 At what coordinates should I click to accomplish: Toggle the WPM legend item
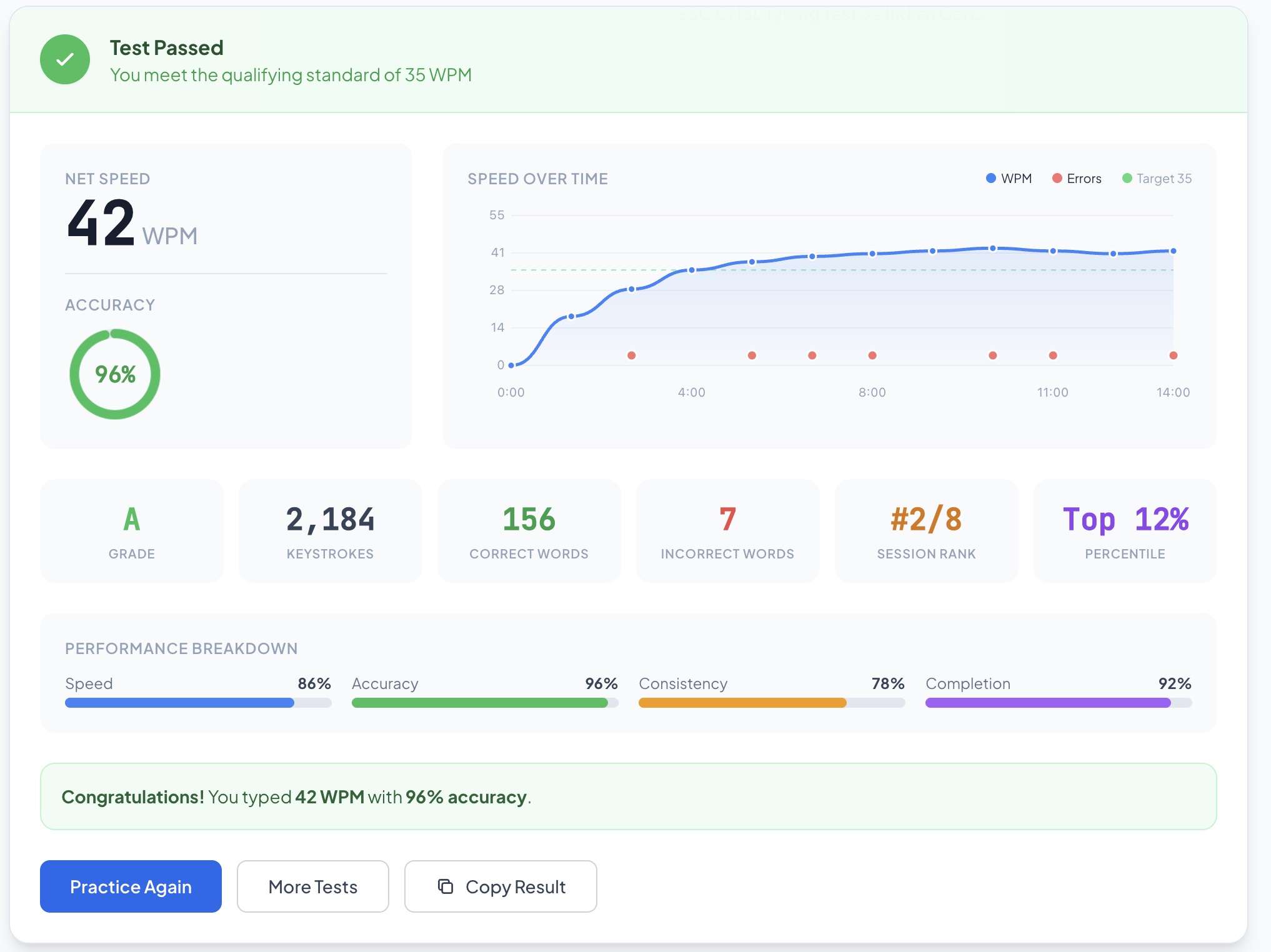pyautogui.click(x=1009, y=179)
